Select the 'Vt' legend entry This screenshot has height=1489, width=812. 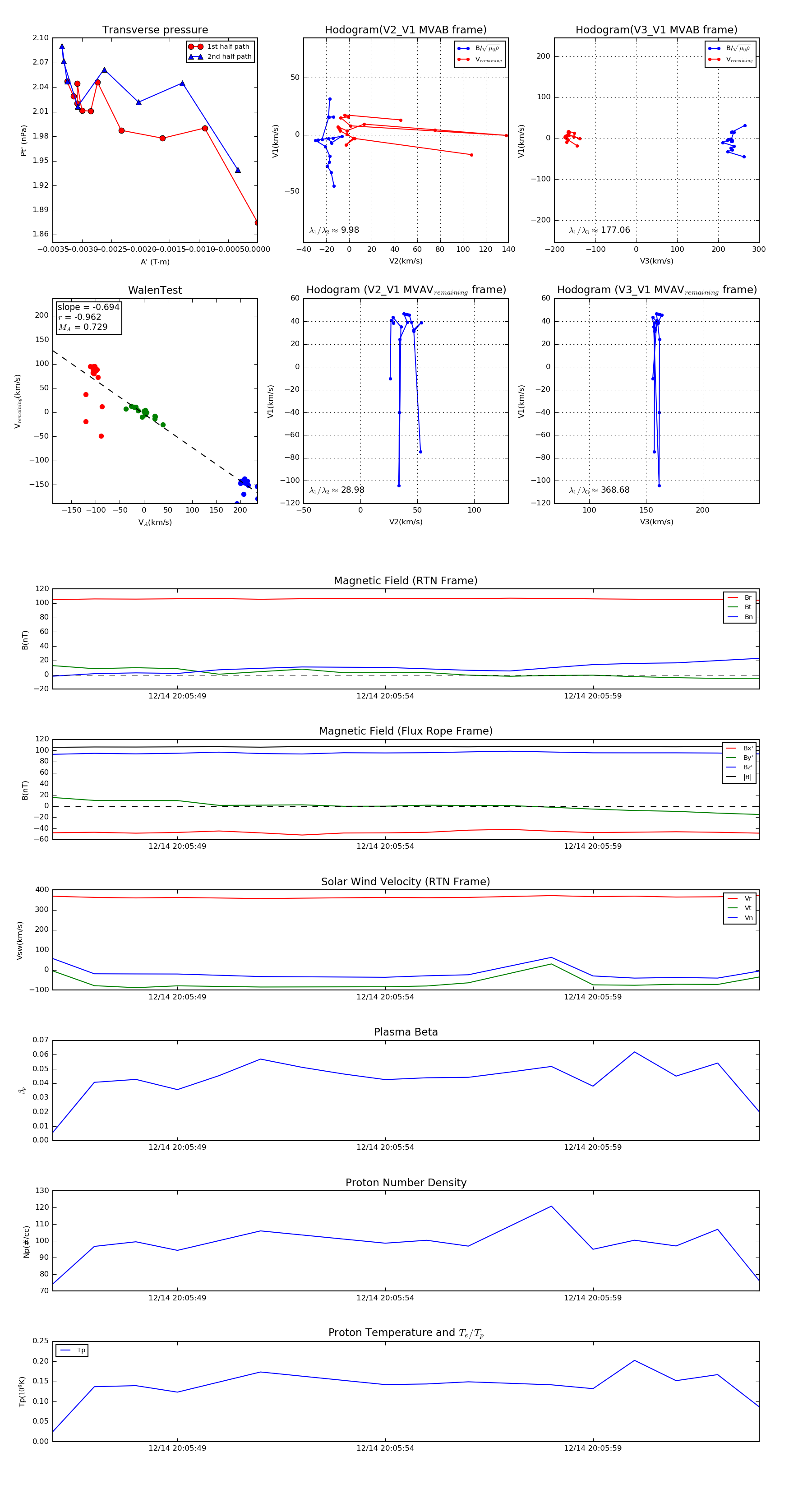pyautogui.click(x=740, y=908)
